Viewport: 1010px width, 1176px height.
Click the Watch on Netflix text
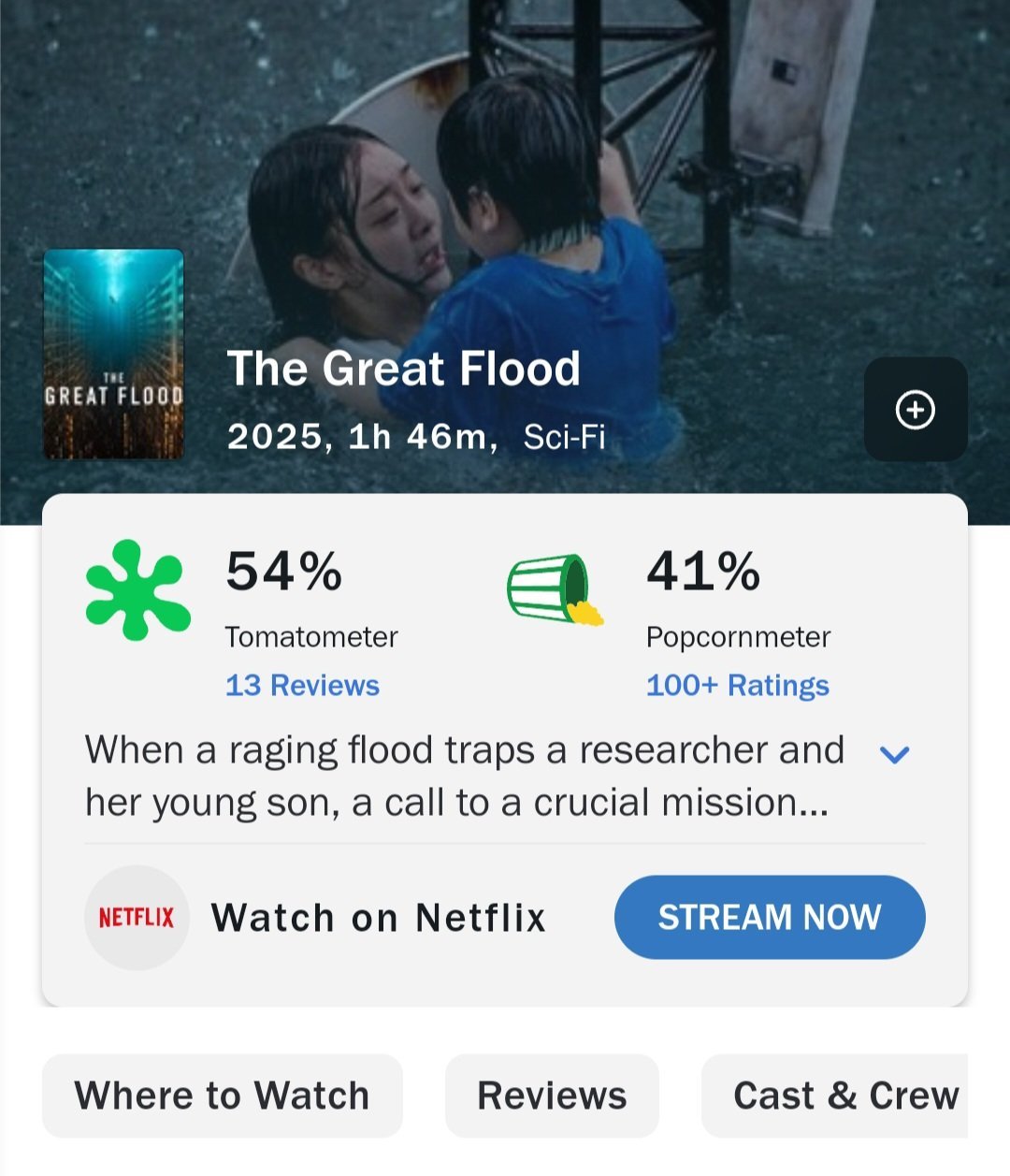click(379, 918)
